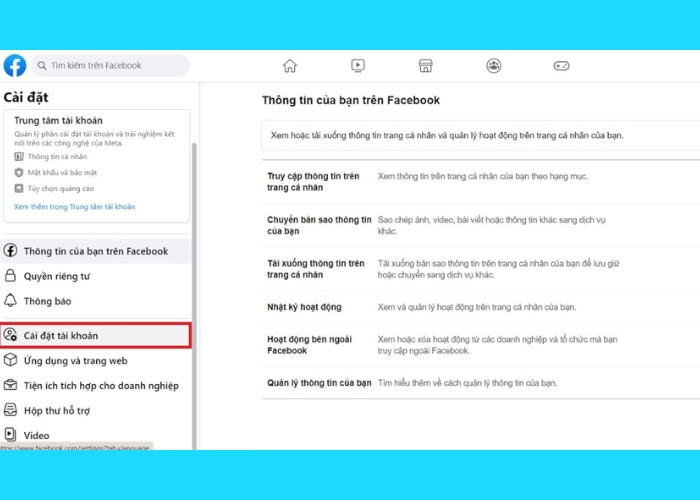This screenshot has width=700, height=500.
Task: Click the Facebook logo icon
Action: click(x=15, y=66)
